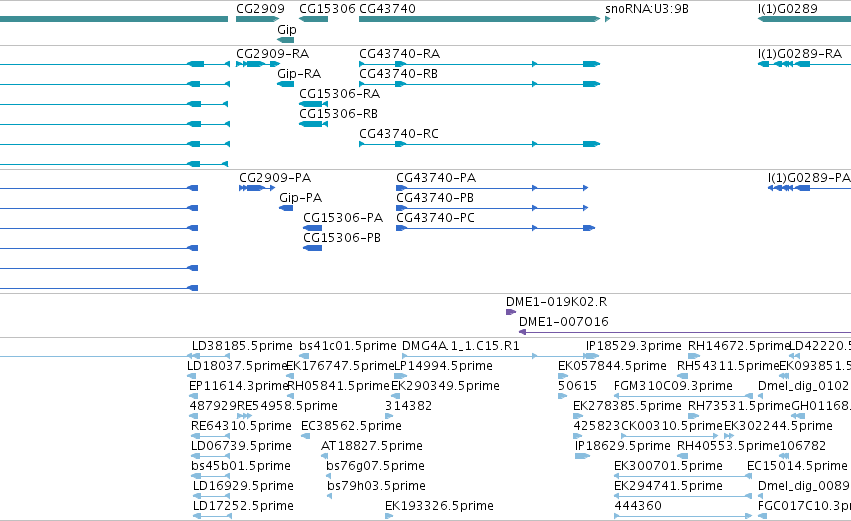This screenshot has width=851, height=521.
Task: Select the EC38562.5prime EST label
Action: [351, 427]
